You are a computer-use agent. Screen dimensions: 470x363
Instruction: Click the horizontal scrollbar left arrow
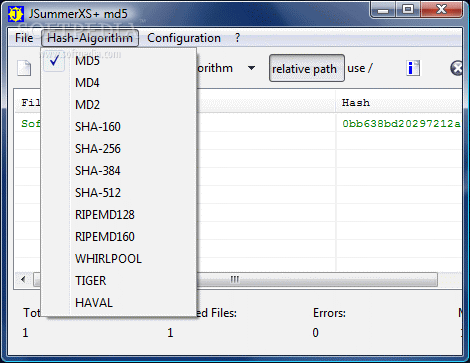click(x=23, y=279)
